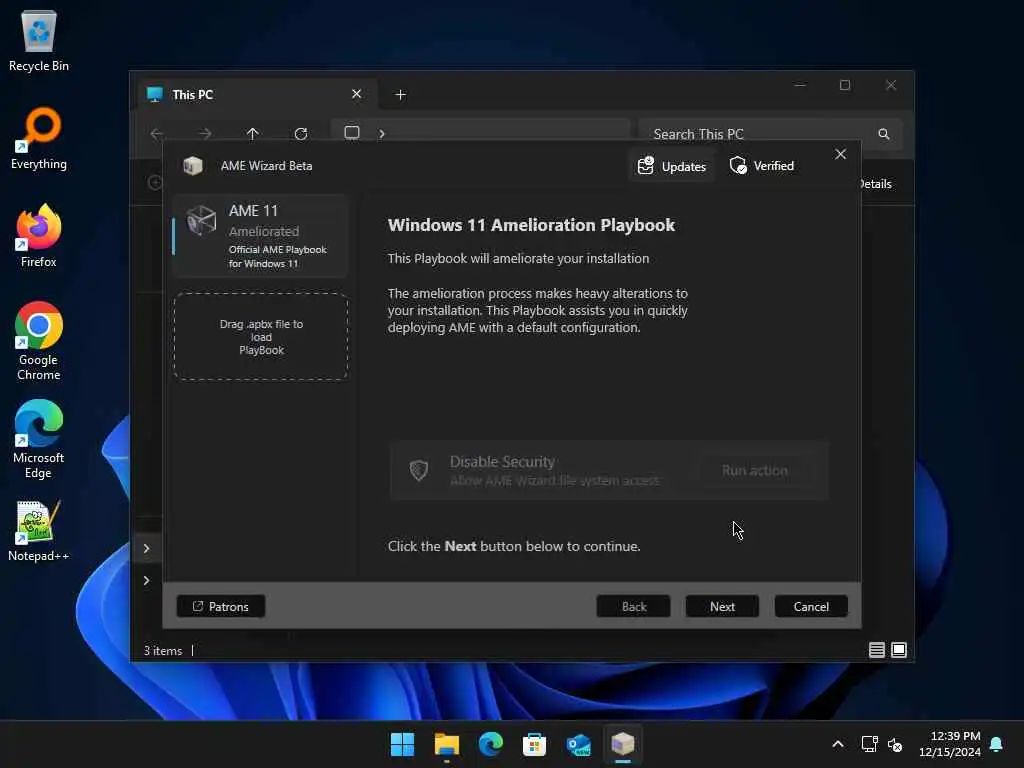Open Recycle Bin on desktop
1024x768 pixels.
tap(39, 40)
